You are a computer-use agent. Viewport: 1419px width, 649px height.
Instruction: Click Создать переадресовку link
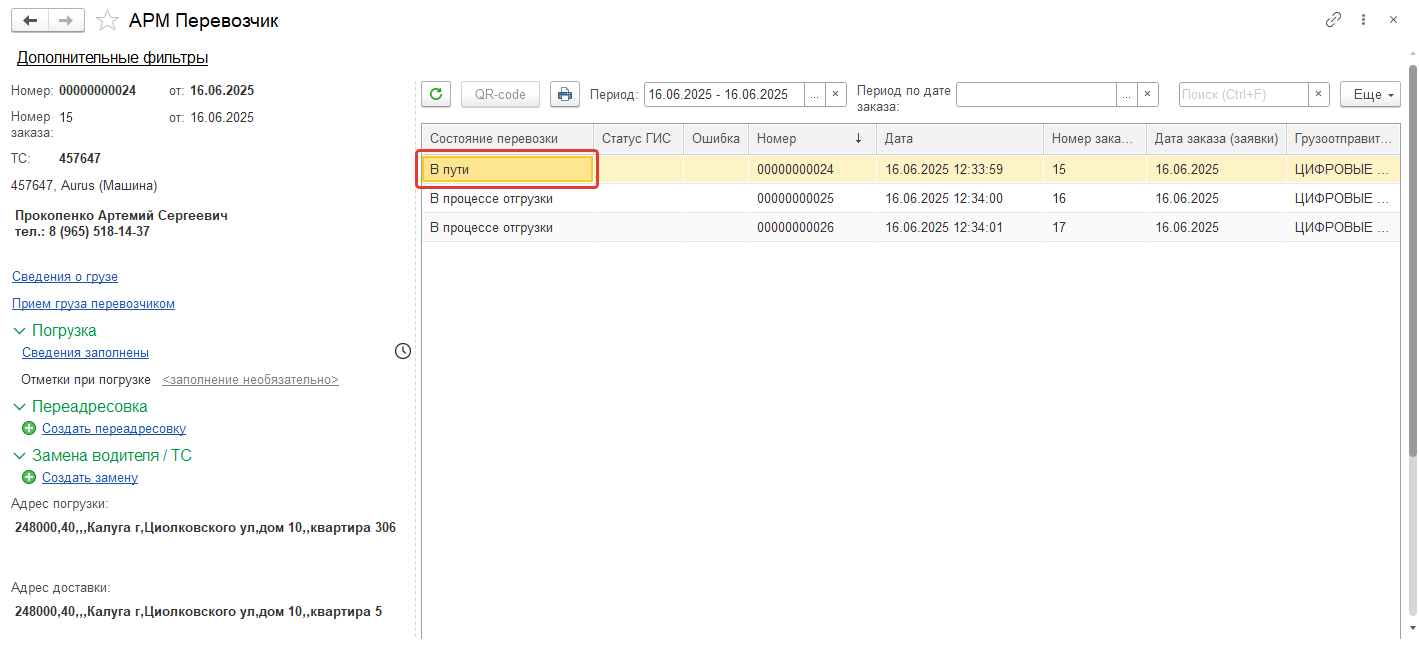coord(114,429)
